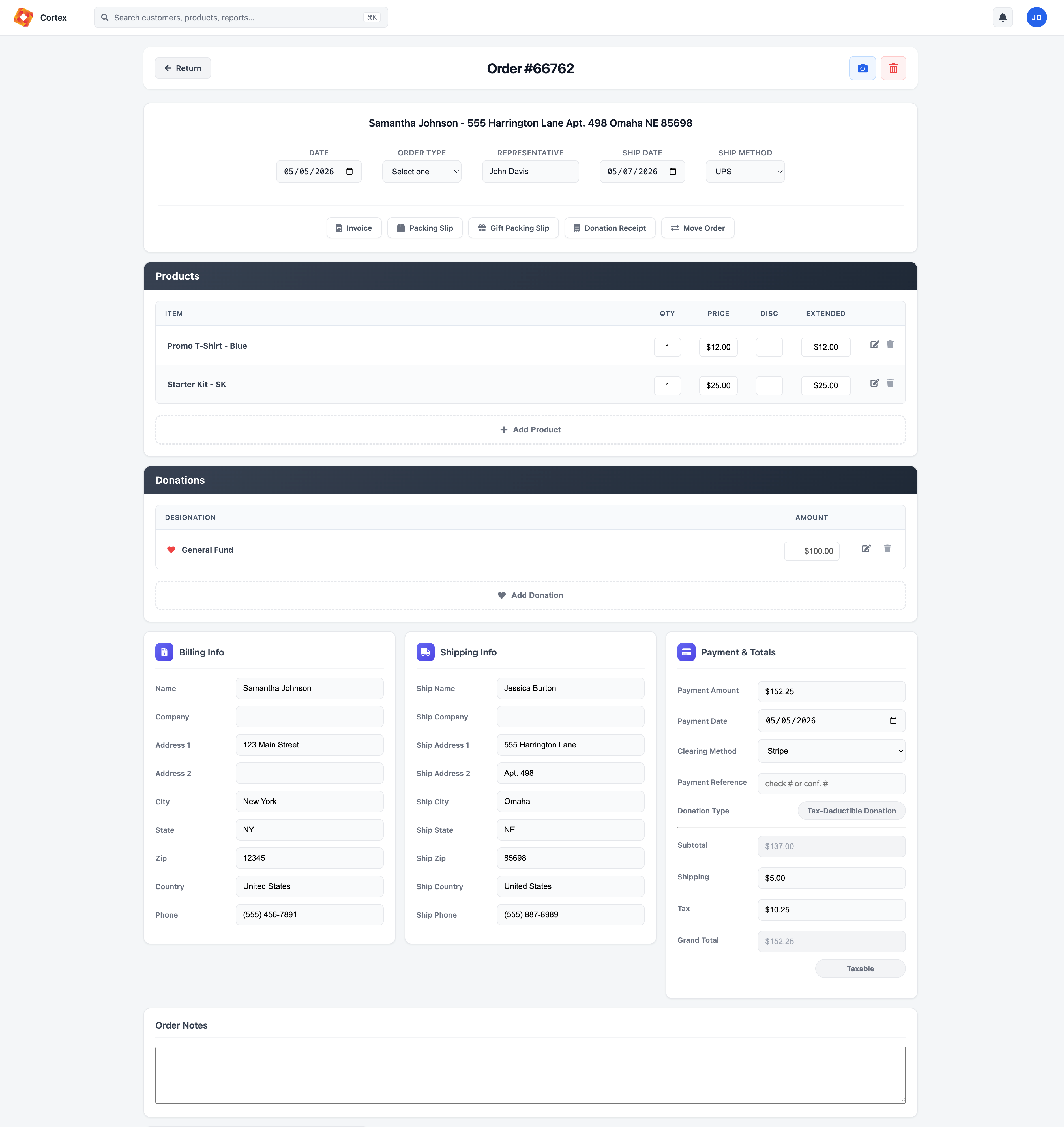Click the Move Order button
Viewport: 1064px width, 1127px height.
tap(698, 228)
